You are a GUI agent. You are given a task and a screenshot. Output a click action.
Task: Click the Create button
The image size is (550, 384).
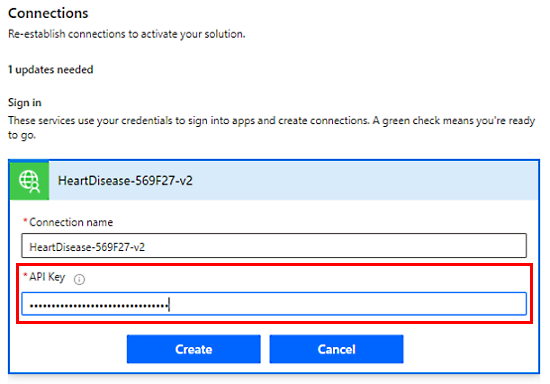point(194,349)
